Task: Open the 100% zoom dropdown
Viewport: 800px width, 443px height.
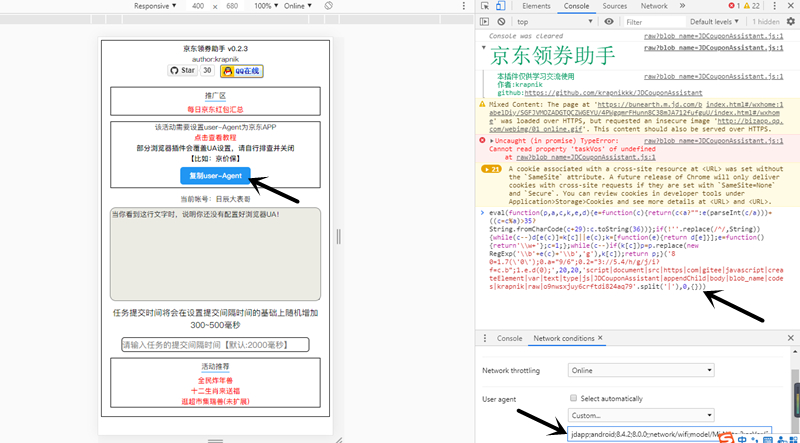Action: coord(266,6)
